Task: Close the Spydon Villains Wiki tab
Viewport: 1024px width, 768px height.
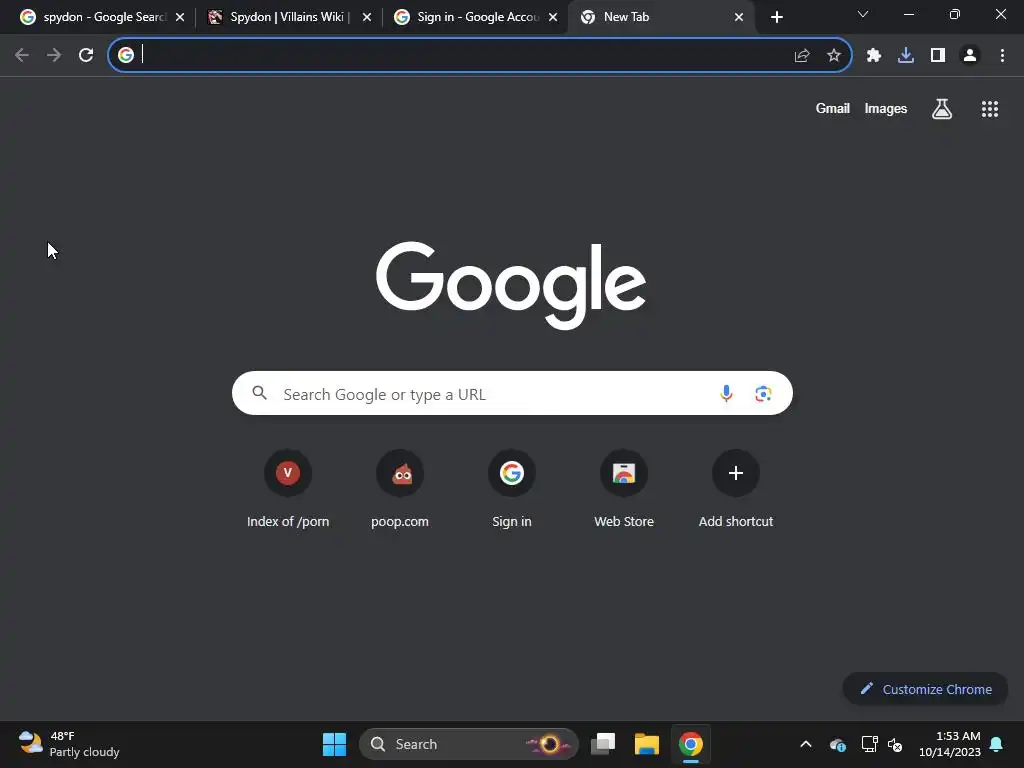Action: coord(366,17)
